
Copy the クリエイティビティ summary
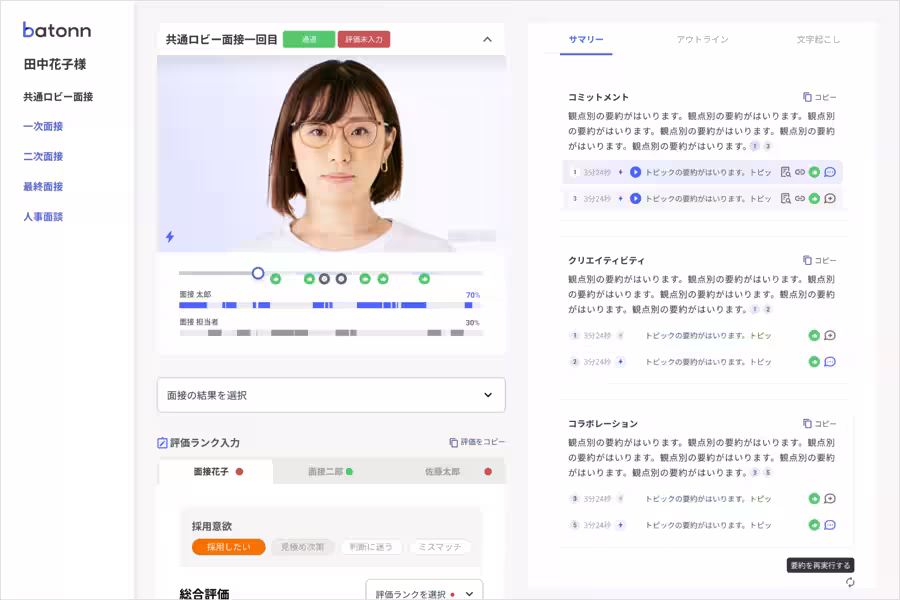(x=820, y=260)
